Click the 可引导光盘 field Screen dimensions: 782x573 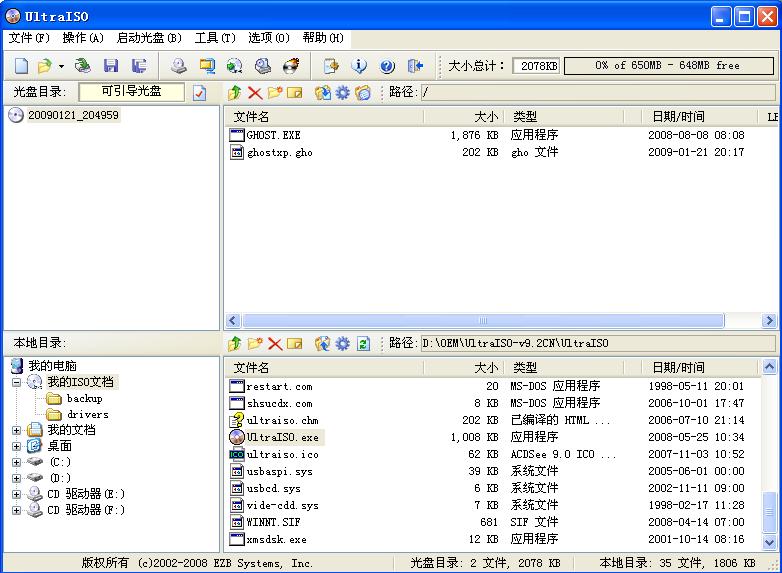coord(132,91)
